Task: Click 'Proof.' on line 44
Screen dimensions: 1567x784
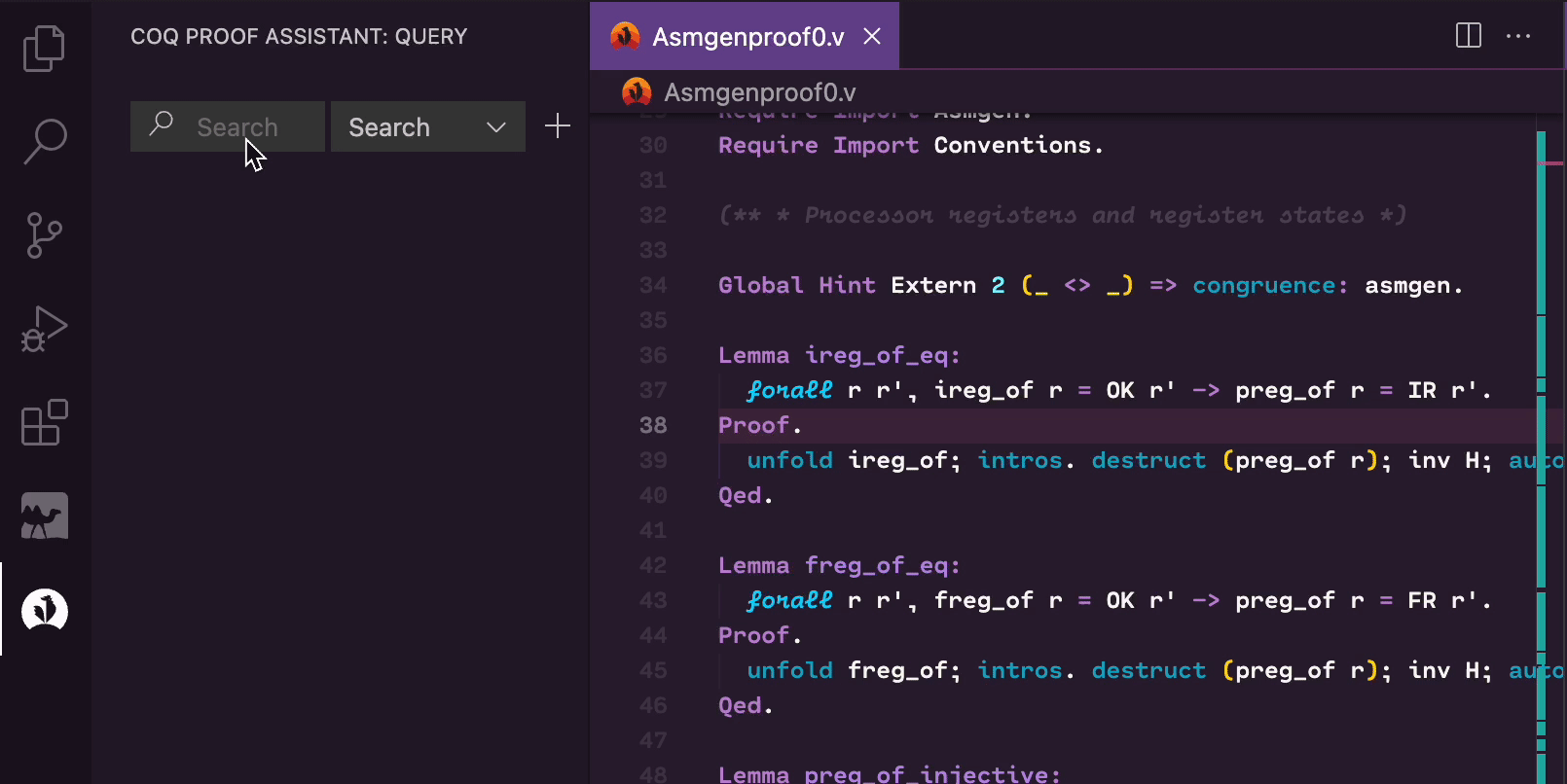Action: coord(760,636)
